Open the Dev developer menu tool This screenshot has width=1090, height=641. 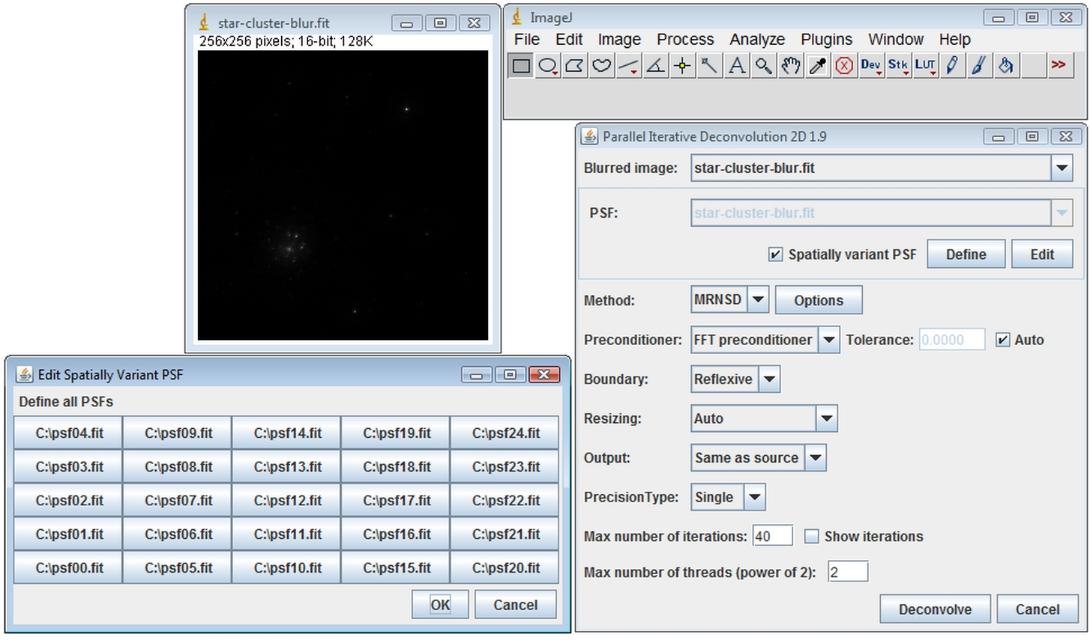[870, 65]
